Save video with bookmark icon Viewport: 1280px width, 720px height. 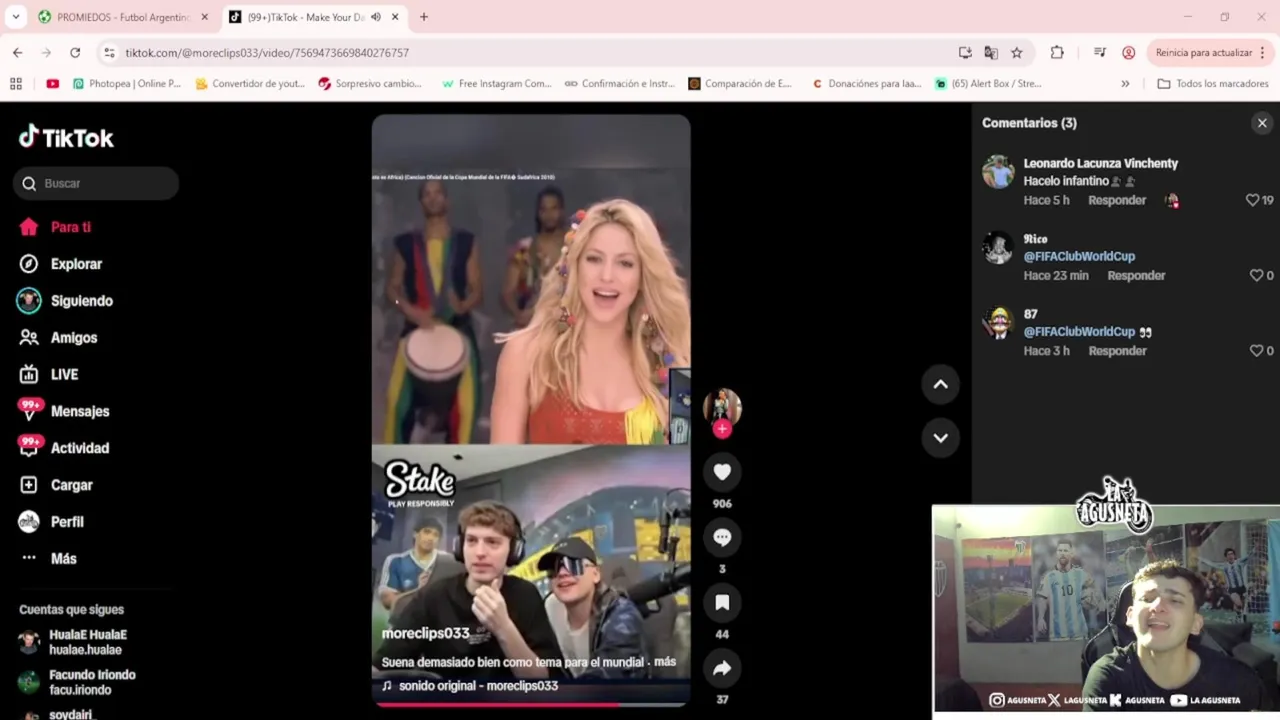[722, 602]
